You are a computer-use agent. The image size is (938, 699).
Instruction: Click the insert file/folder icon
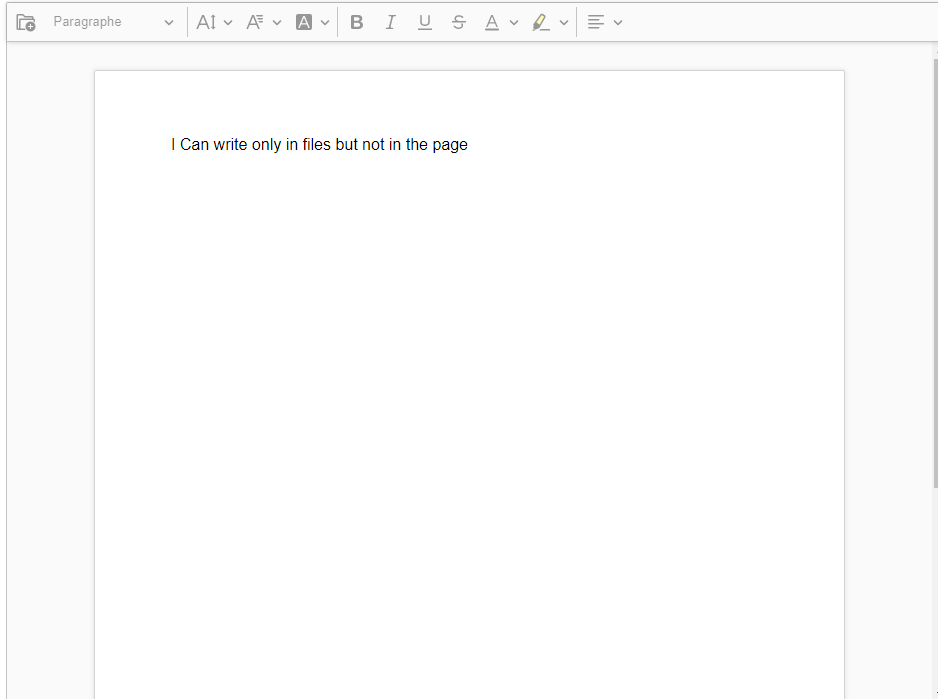[x=26, y=22]
